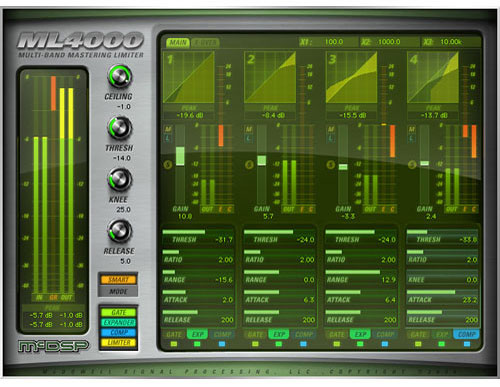The image size is (500, 387).
Task: Solo band 4 with its S button
Action: [x=412, y=164]
